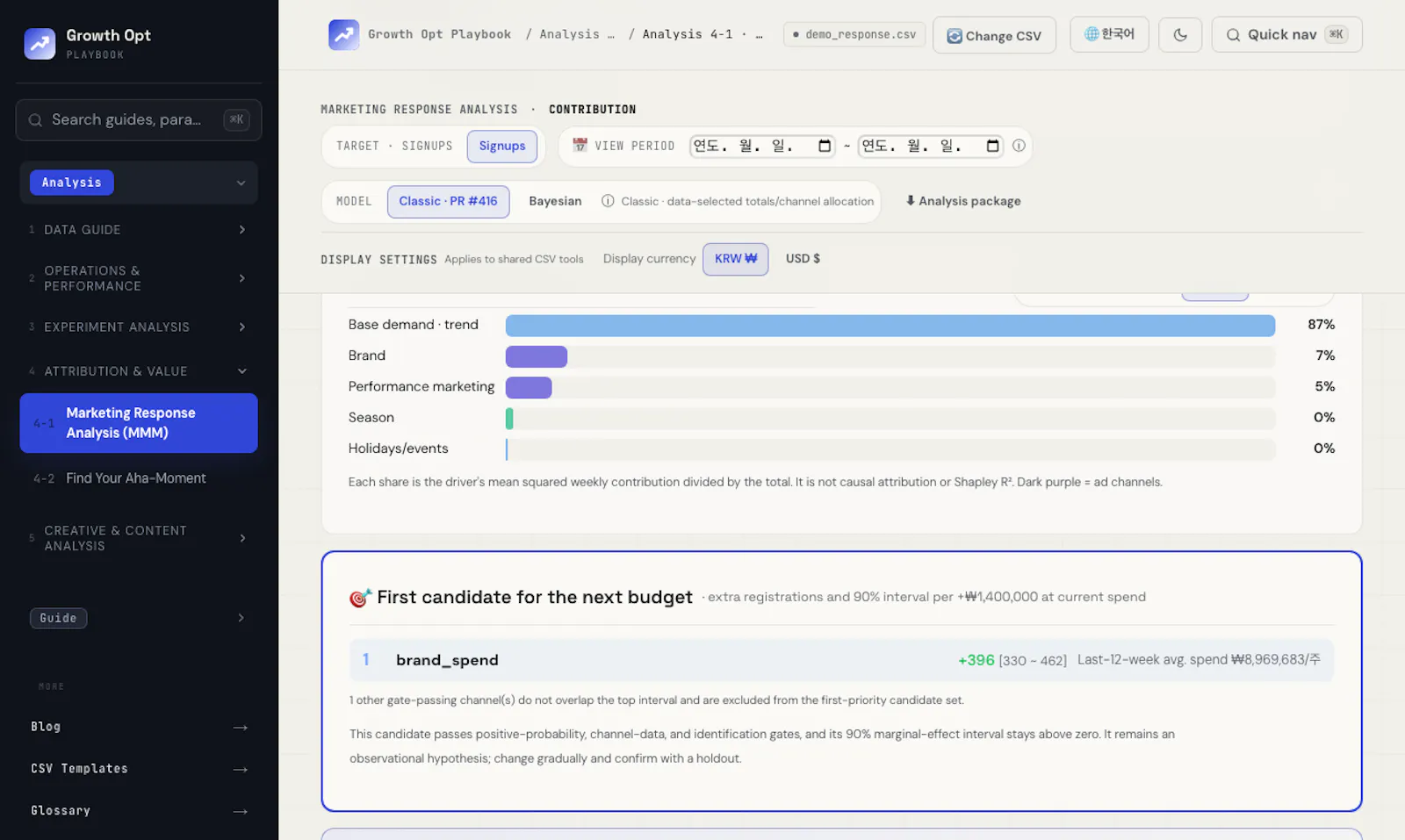Screen dimensions: 1405x840
Task: Open Marketing Response Analysis (MMM) page
Action: point(139,423)
